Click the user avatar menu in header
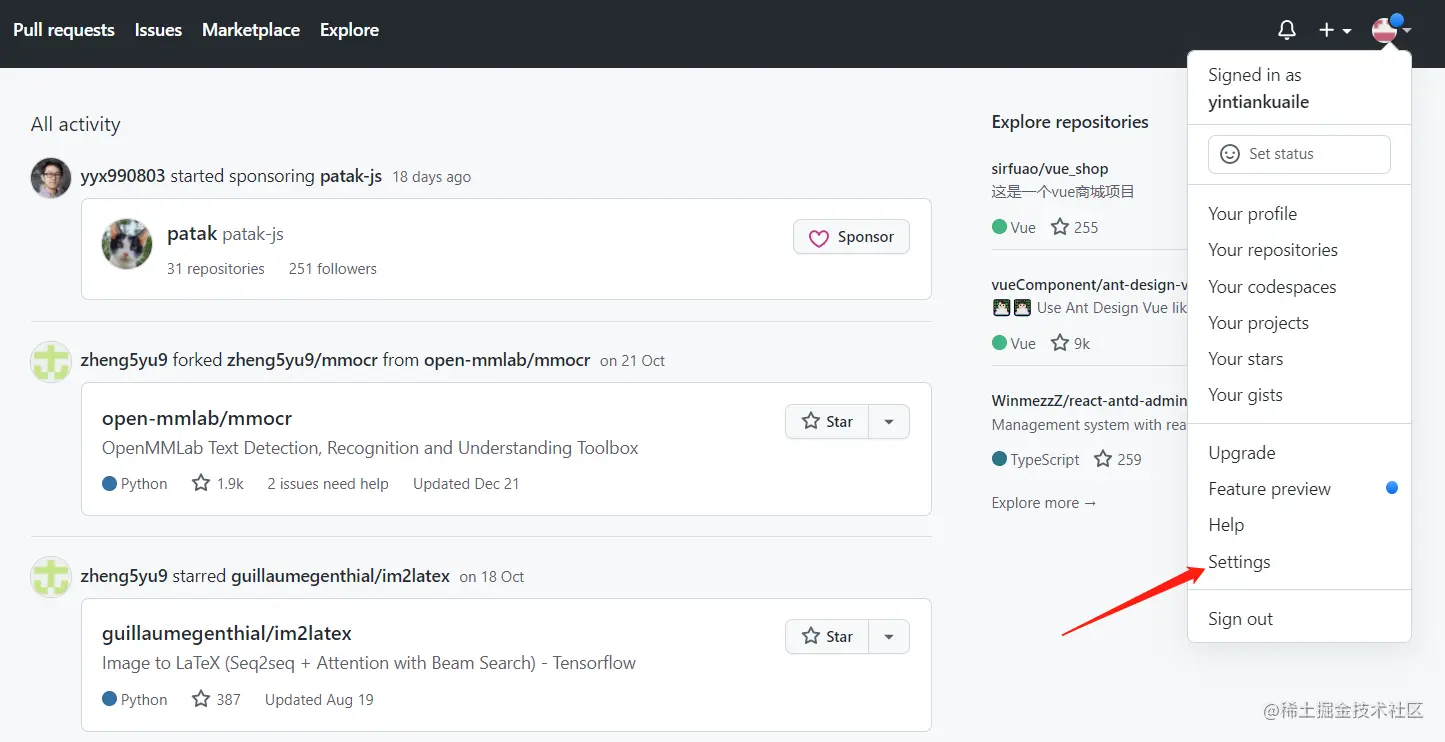The height and width of the screenshot is (742, 1445). tap(1391, 29)
